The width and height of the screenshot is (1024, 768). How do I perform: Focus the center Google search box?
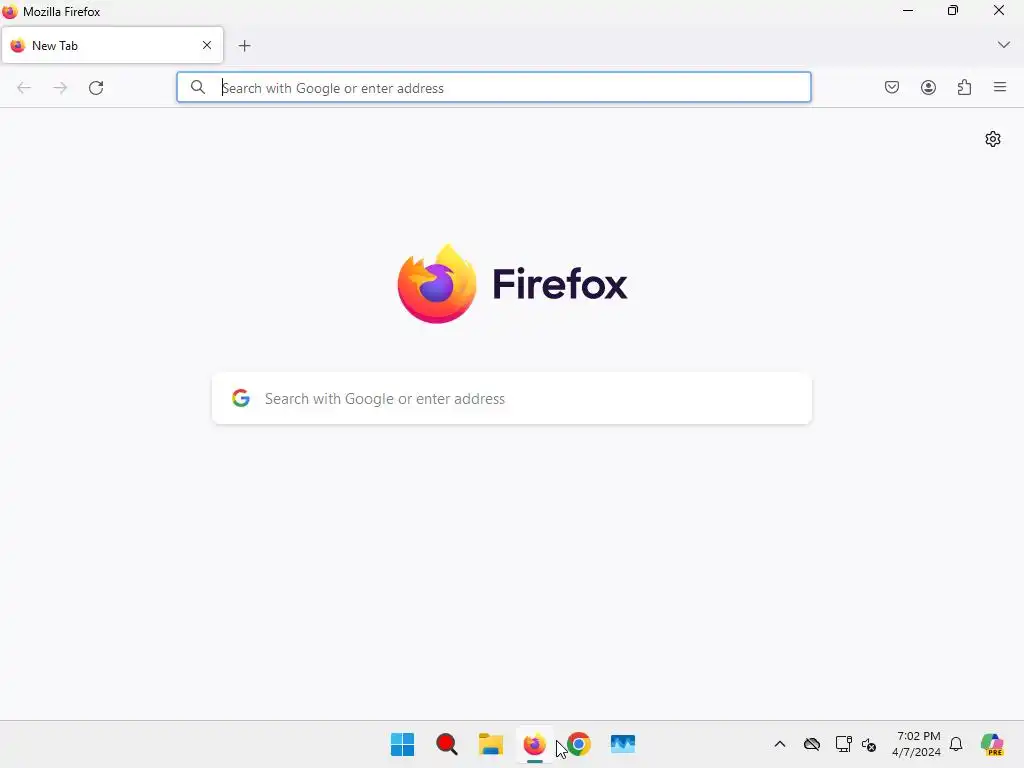[x=512, y=398]
